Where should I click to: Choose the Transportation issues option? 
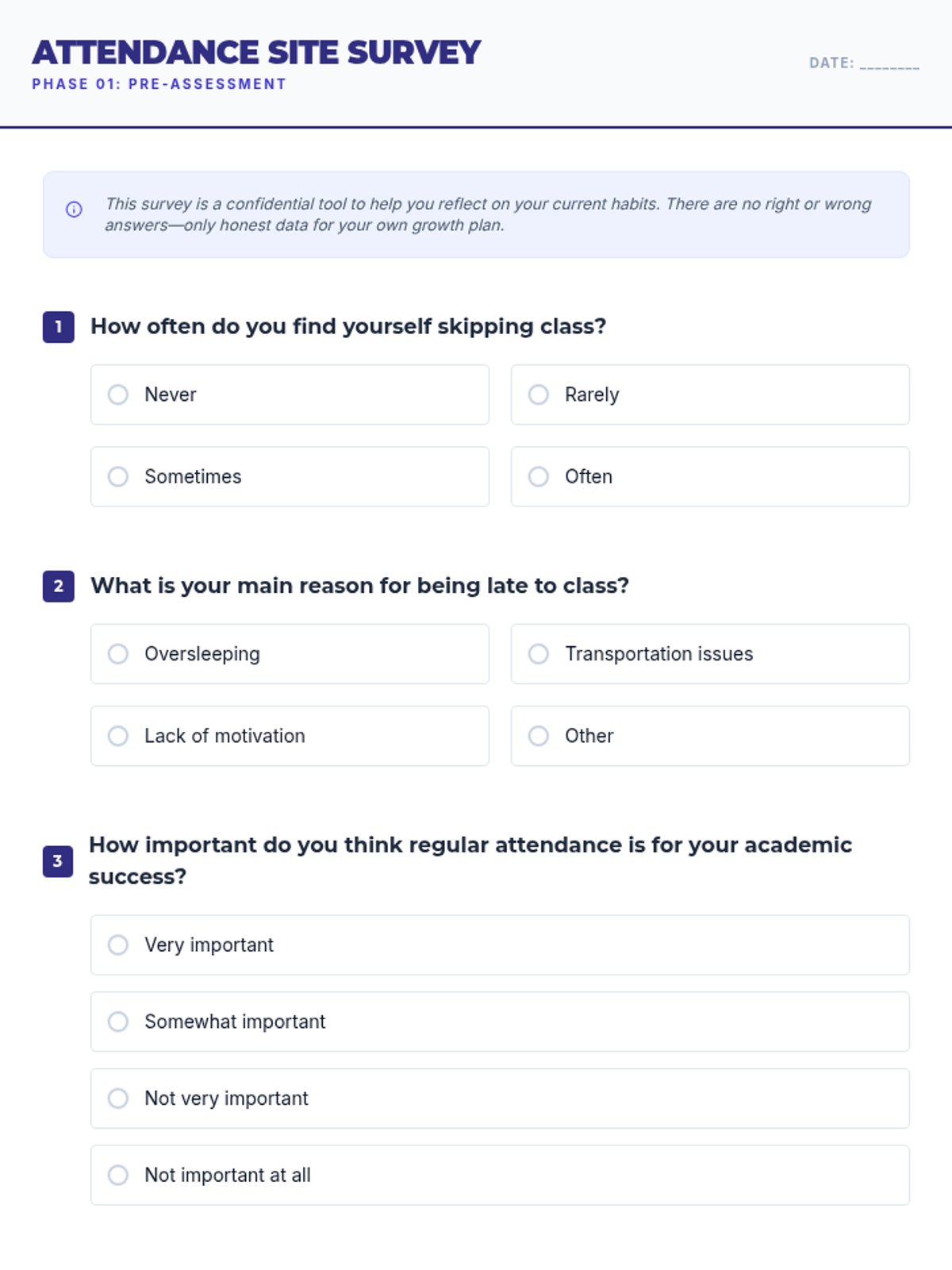[x=539, y=654]
